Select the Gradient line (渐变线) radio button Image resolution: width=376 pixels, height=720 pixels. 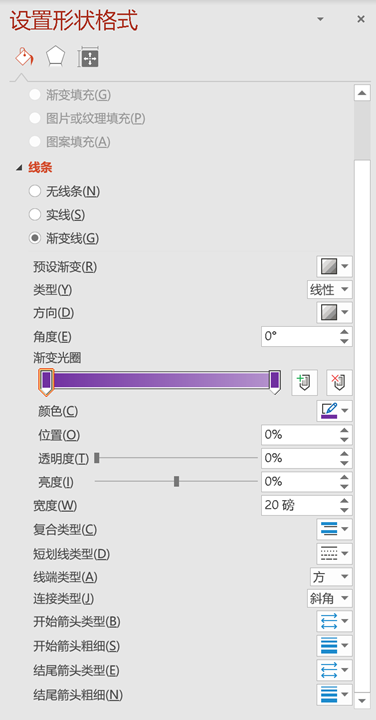(35, 238)
